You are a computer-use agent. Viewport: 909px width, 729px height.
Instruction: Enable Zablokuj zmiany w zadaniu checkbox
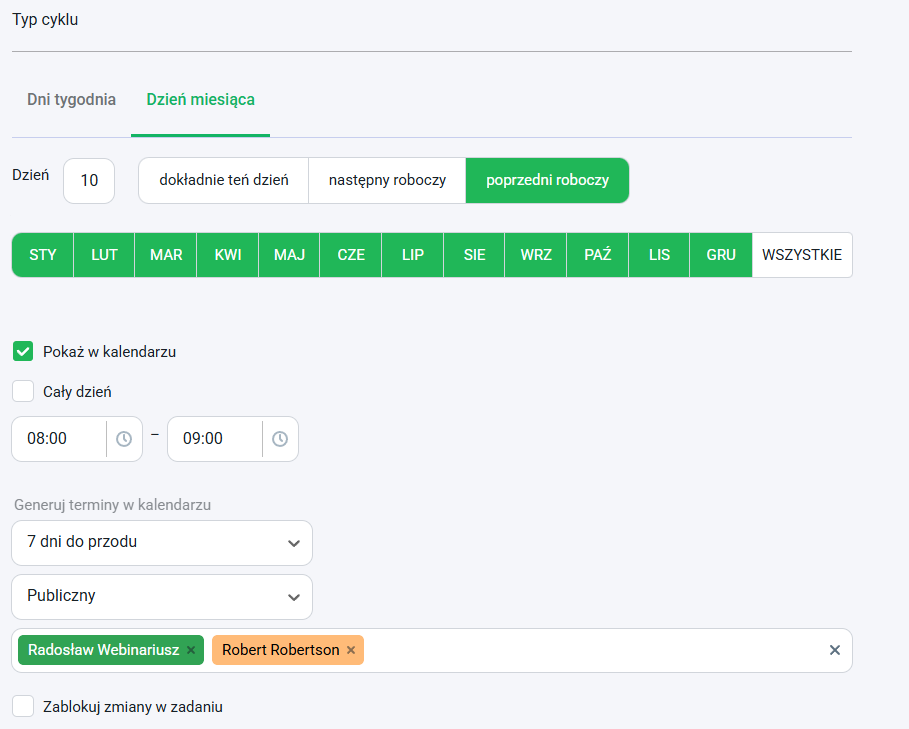(23, 706)
